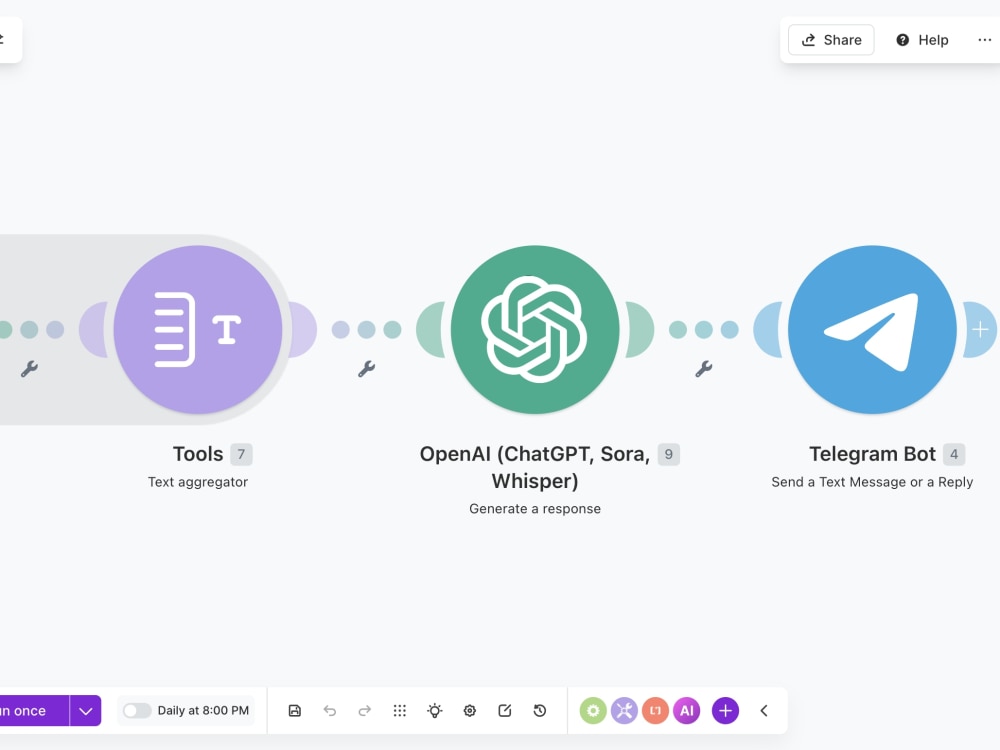
Task: Select the Send a Text Message or a Reply label
Action: [x=872, y=482]
